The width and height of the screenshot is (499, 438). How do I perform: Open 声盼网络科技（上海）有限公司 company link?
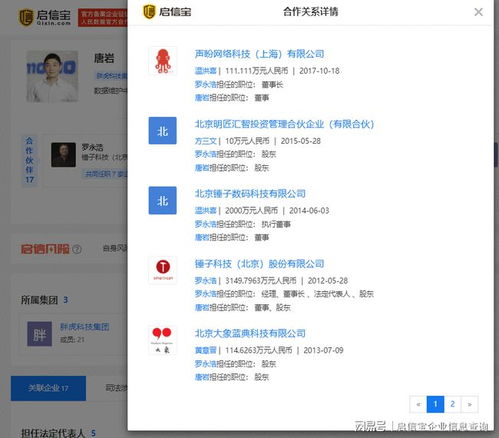[259, 54]
